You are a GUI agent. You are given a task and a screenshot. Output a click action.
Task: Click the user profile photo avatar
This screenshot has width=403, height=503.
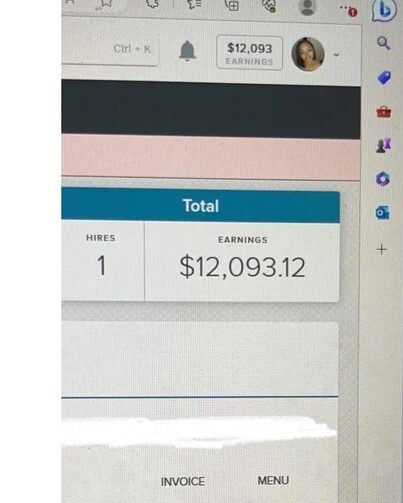click(x=308, y=54)
